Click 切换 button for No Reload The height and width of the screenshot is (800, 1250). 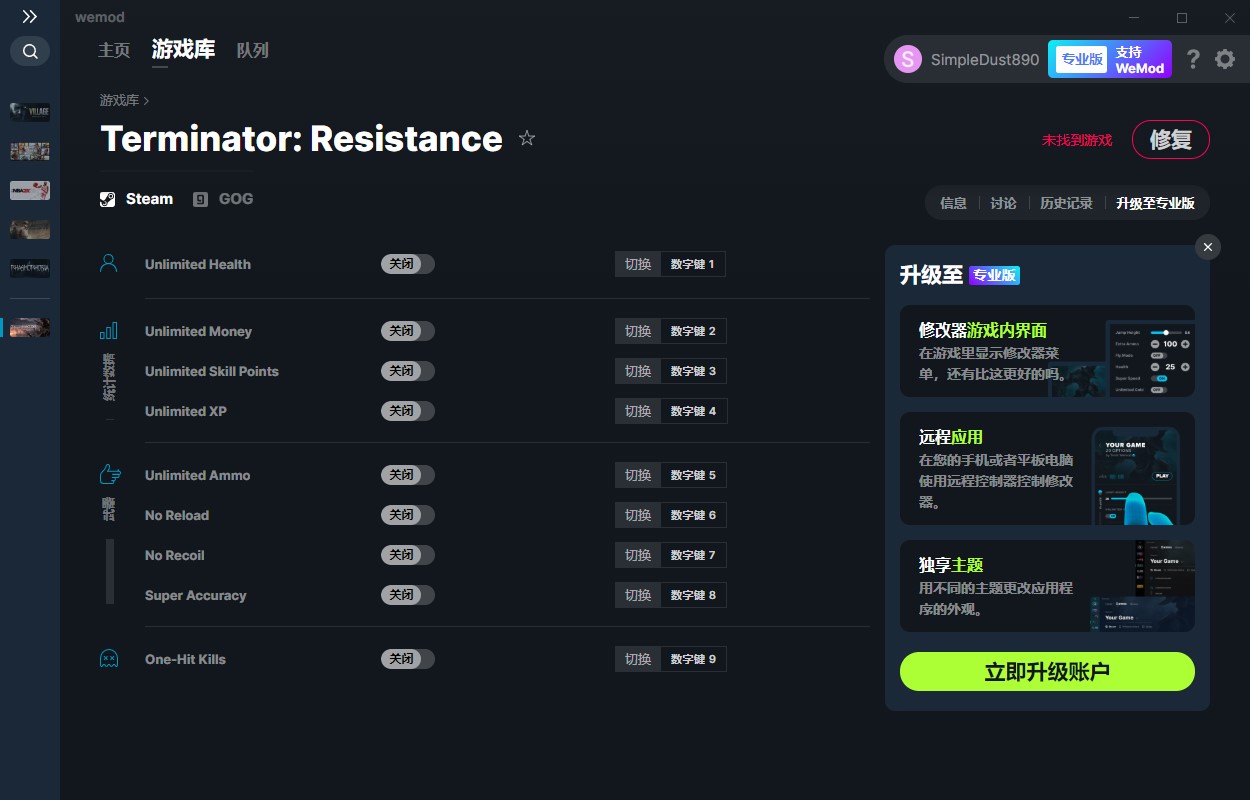click(x=638, y=515)
